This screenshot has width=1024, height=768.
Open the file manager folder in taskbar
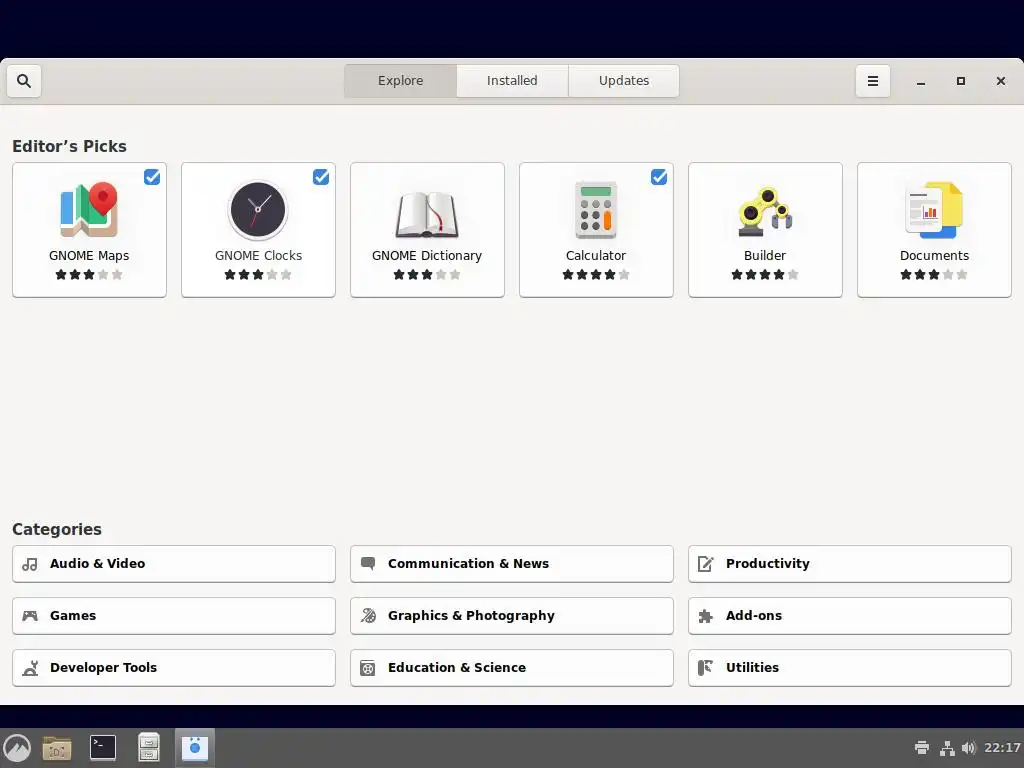57,748
